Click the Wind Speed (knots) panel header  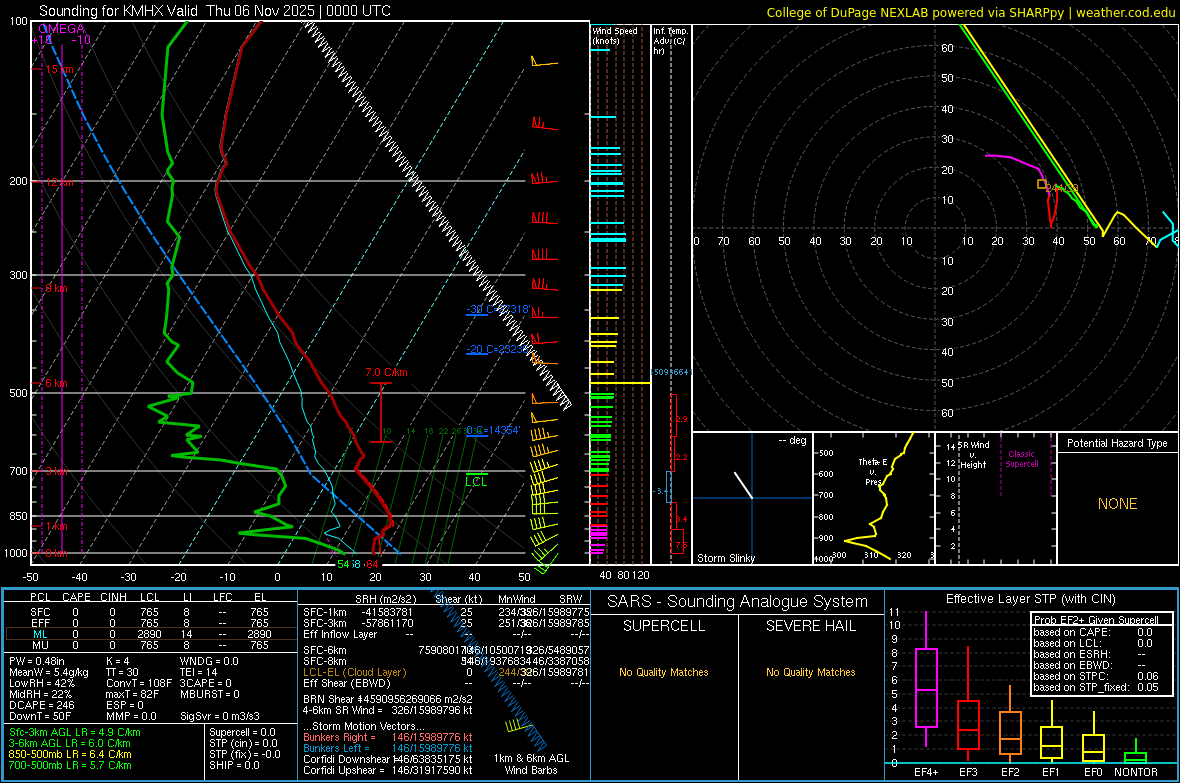[615, 35]
